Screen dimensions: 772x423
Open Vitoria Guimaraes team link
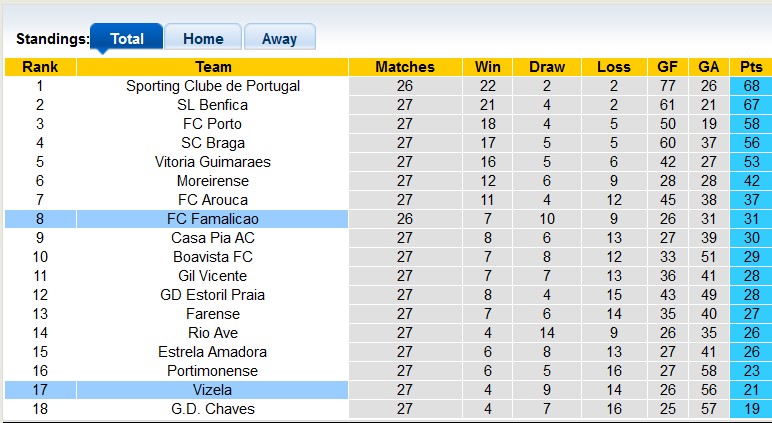213,162
